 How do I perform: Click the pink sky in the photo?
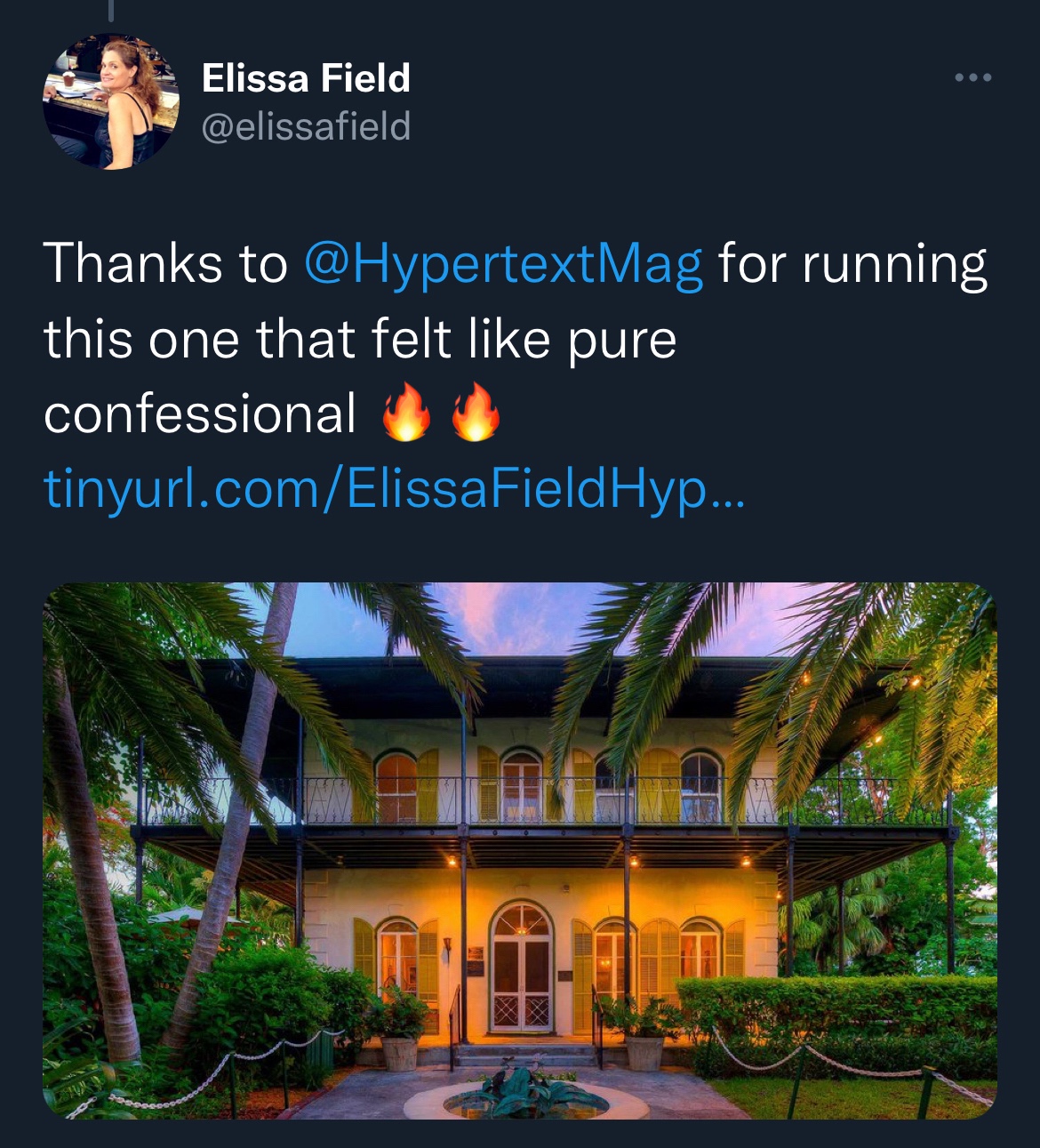[516, 618]
